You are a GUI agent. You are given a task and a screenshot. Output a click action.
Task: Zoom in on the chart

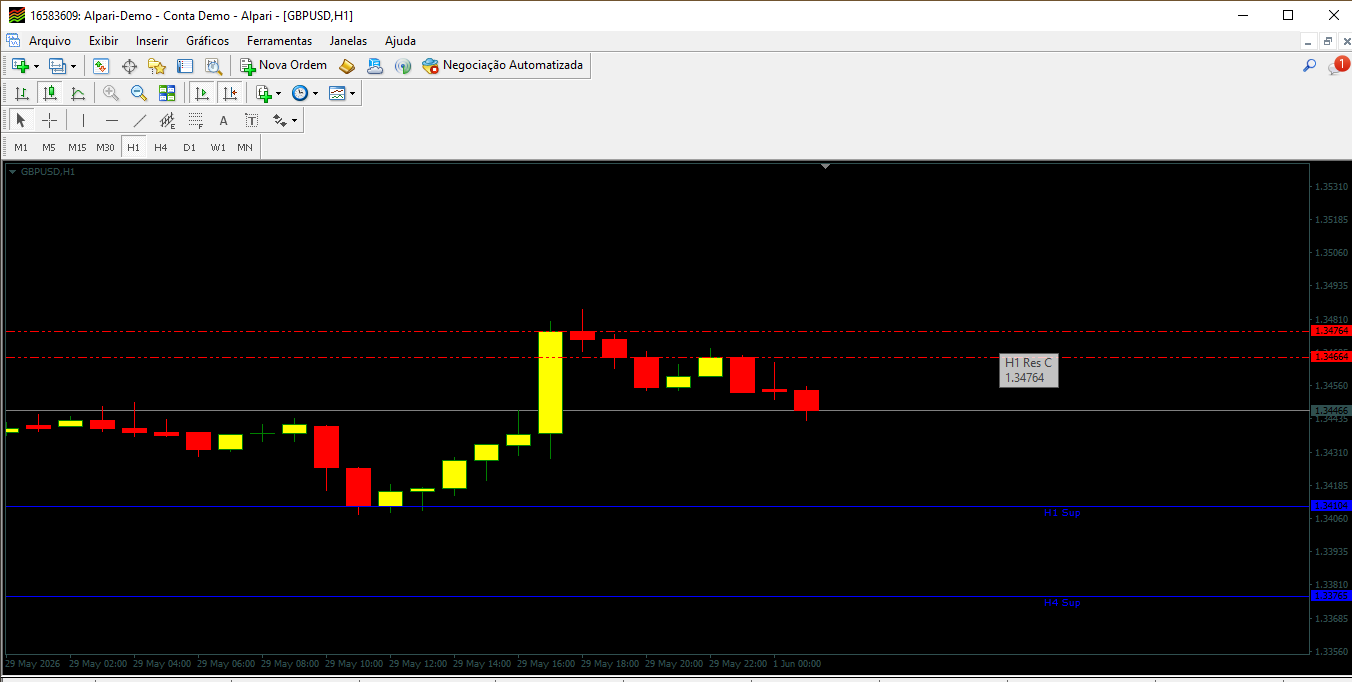tap(111, 93)
